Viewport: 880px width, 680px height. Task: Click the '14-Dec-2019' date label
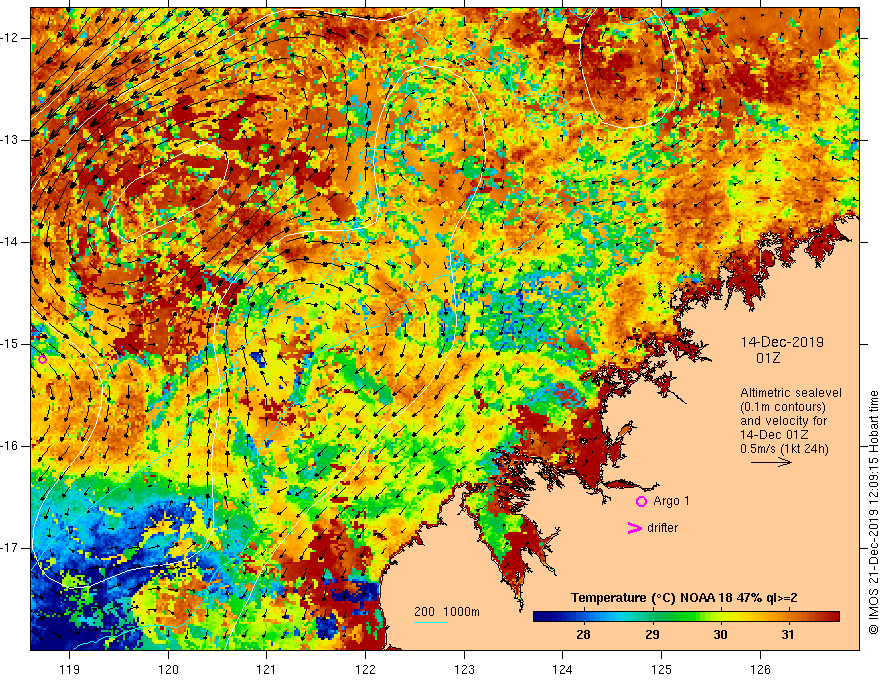point(782,342)
